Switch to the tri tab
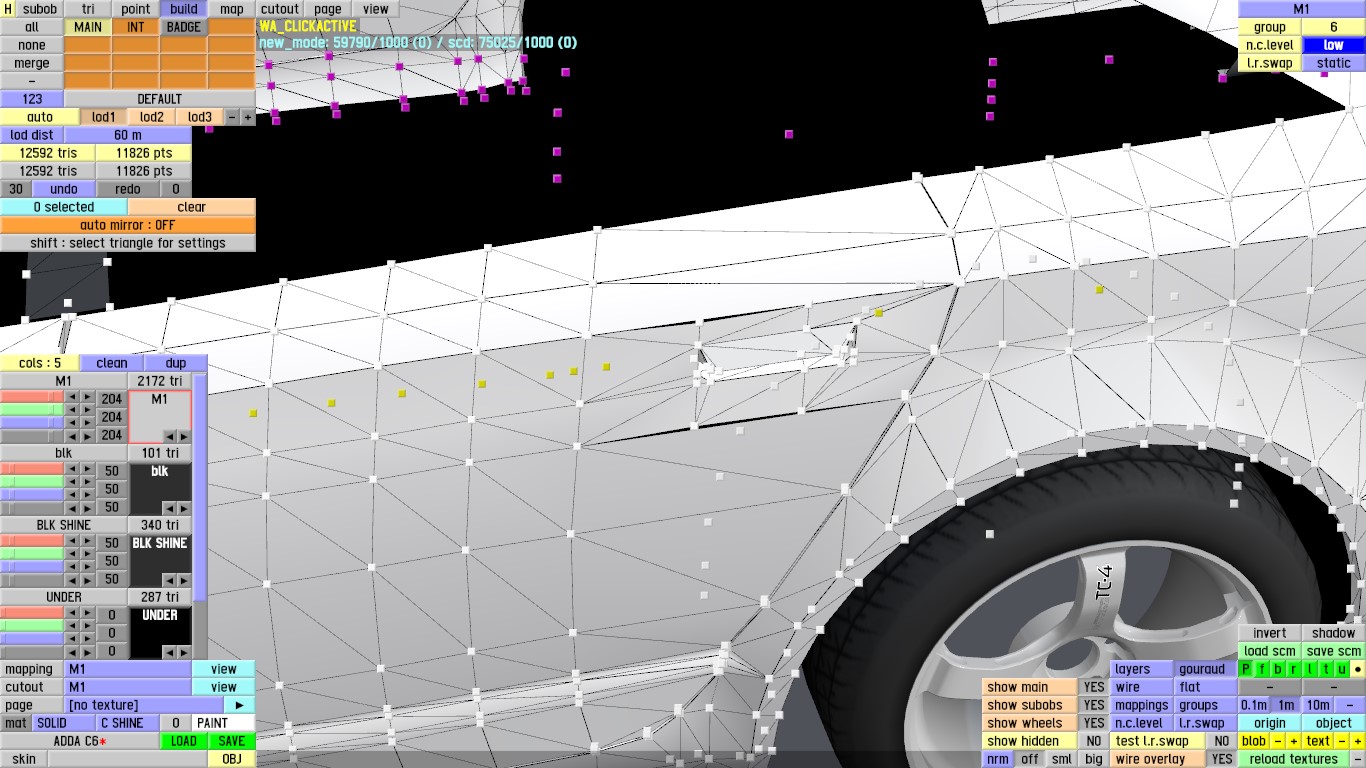Viewport: 1366px width, 768px height. [x=88, y=9]
